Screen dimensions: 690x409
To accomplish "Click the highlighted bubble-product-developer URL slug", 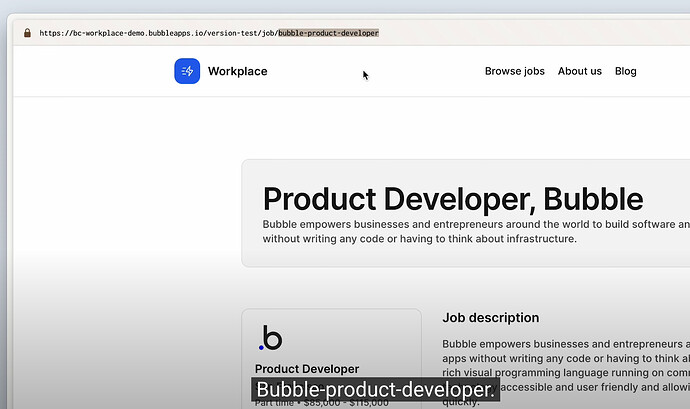I will tap(328, 33).
